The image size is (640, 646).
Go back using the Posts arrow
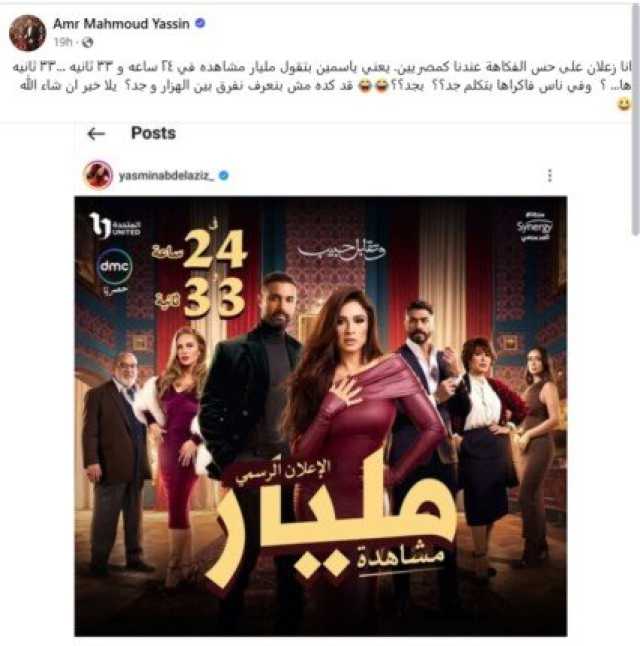(96, 133)
